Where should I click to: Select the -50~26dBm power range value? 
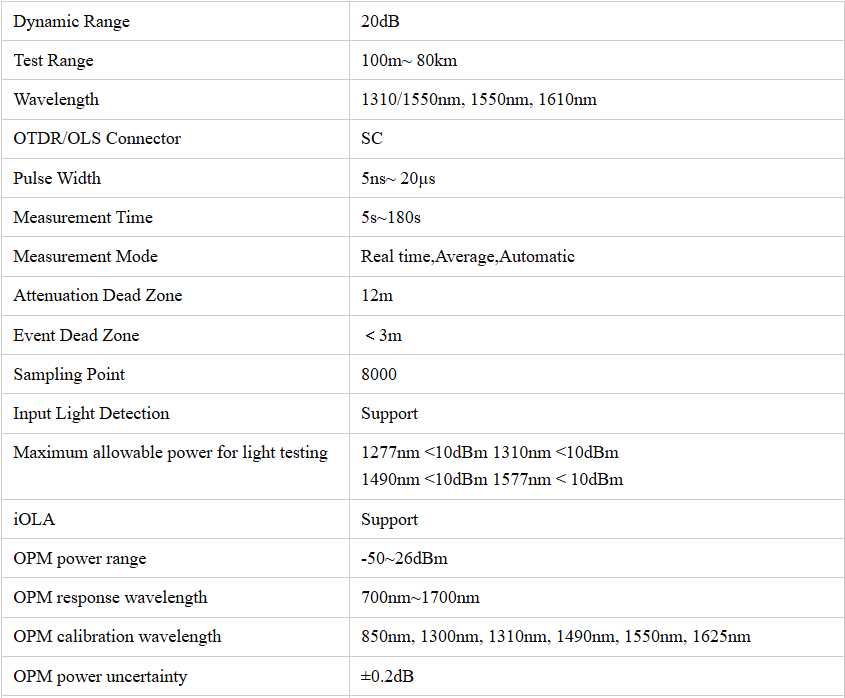coord(403,558)
